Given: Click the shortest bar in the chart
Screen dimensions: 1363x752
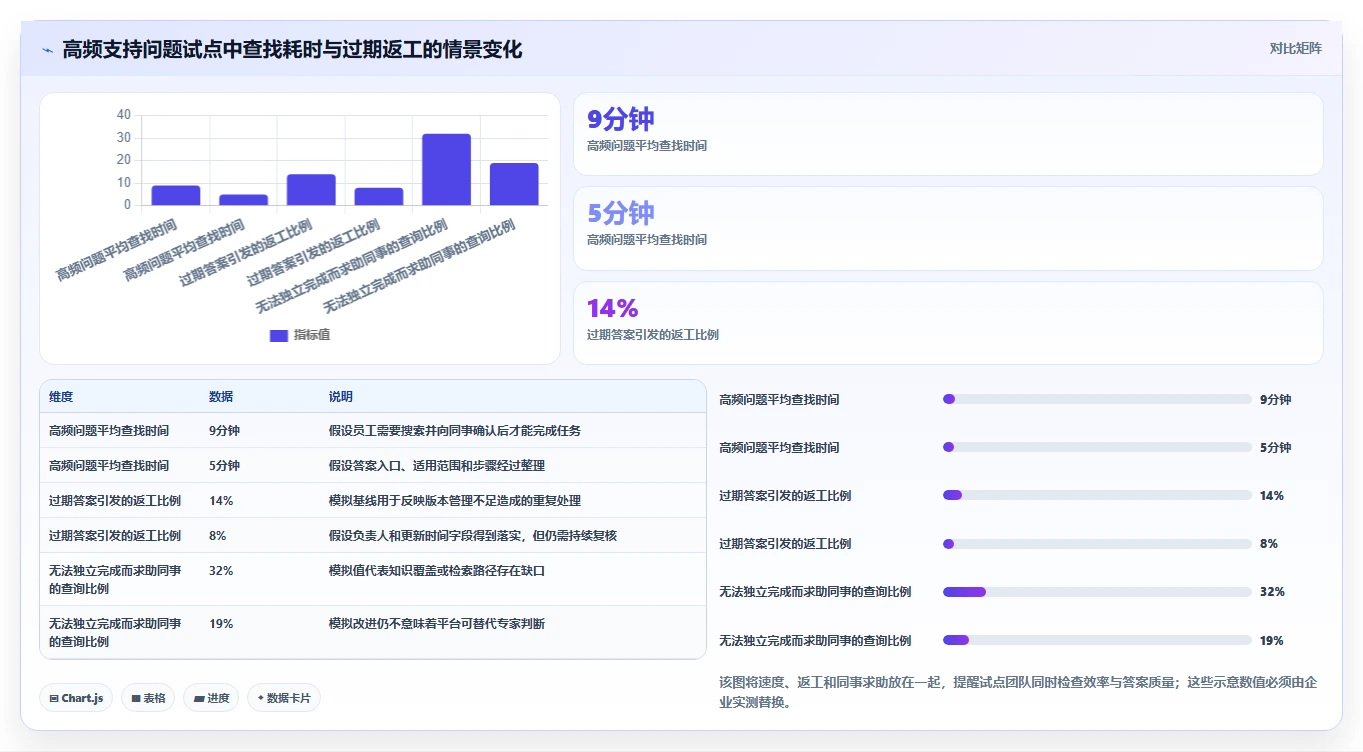Looking at the screenshot, I should (244, 200).
